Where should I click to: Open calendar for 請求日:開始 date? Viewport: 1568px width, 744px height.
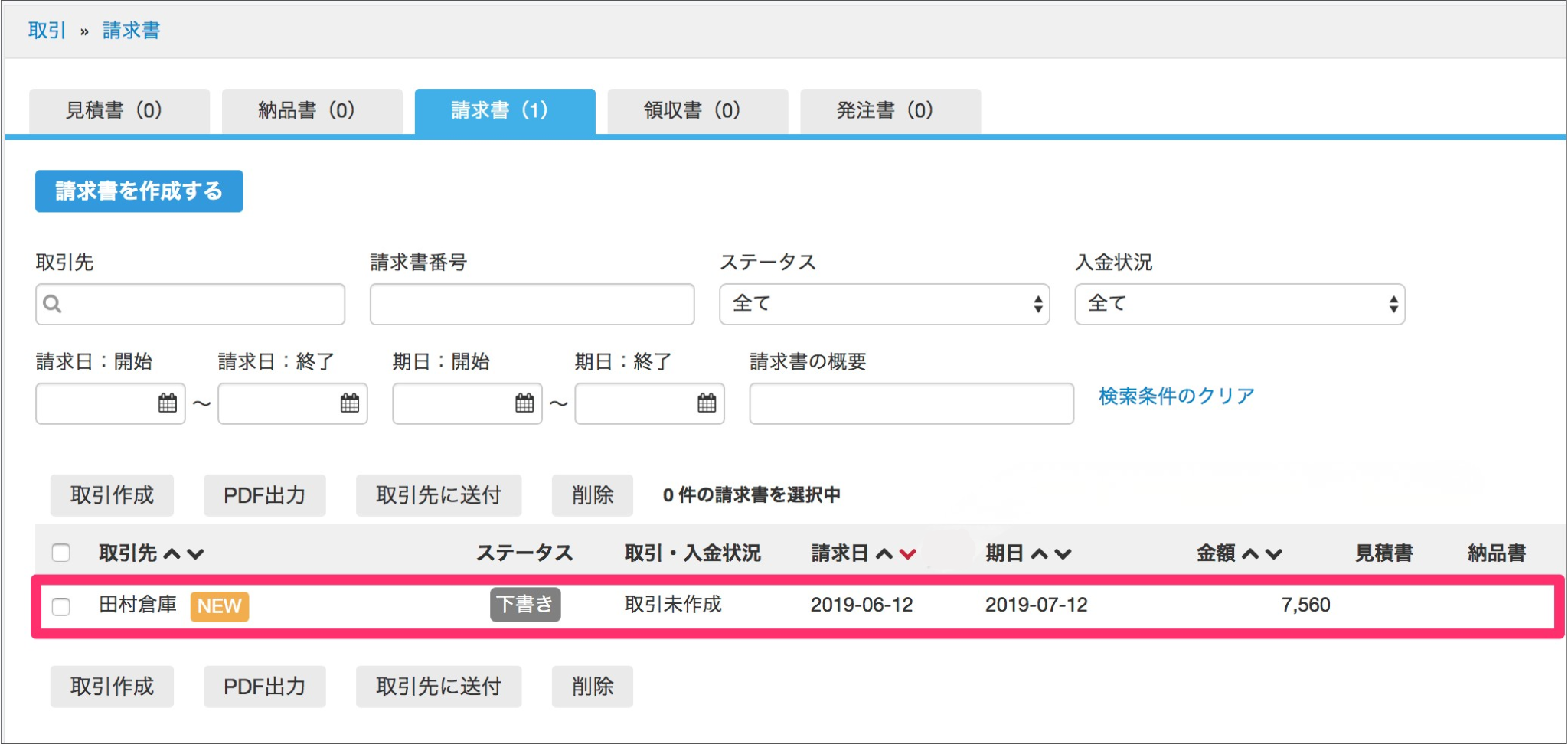[x=168, y=403]
